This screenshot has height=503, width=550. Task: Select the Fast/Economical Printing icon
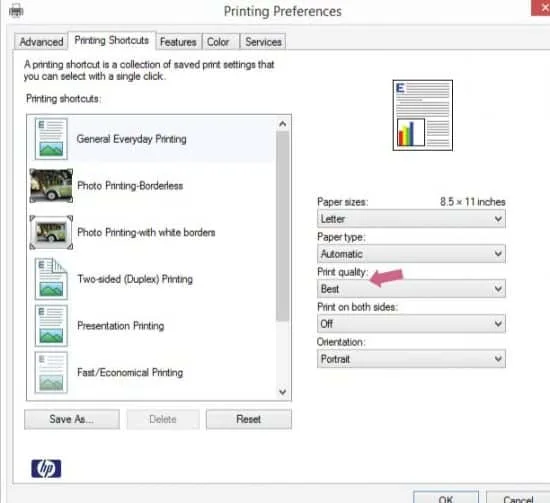51,372
